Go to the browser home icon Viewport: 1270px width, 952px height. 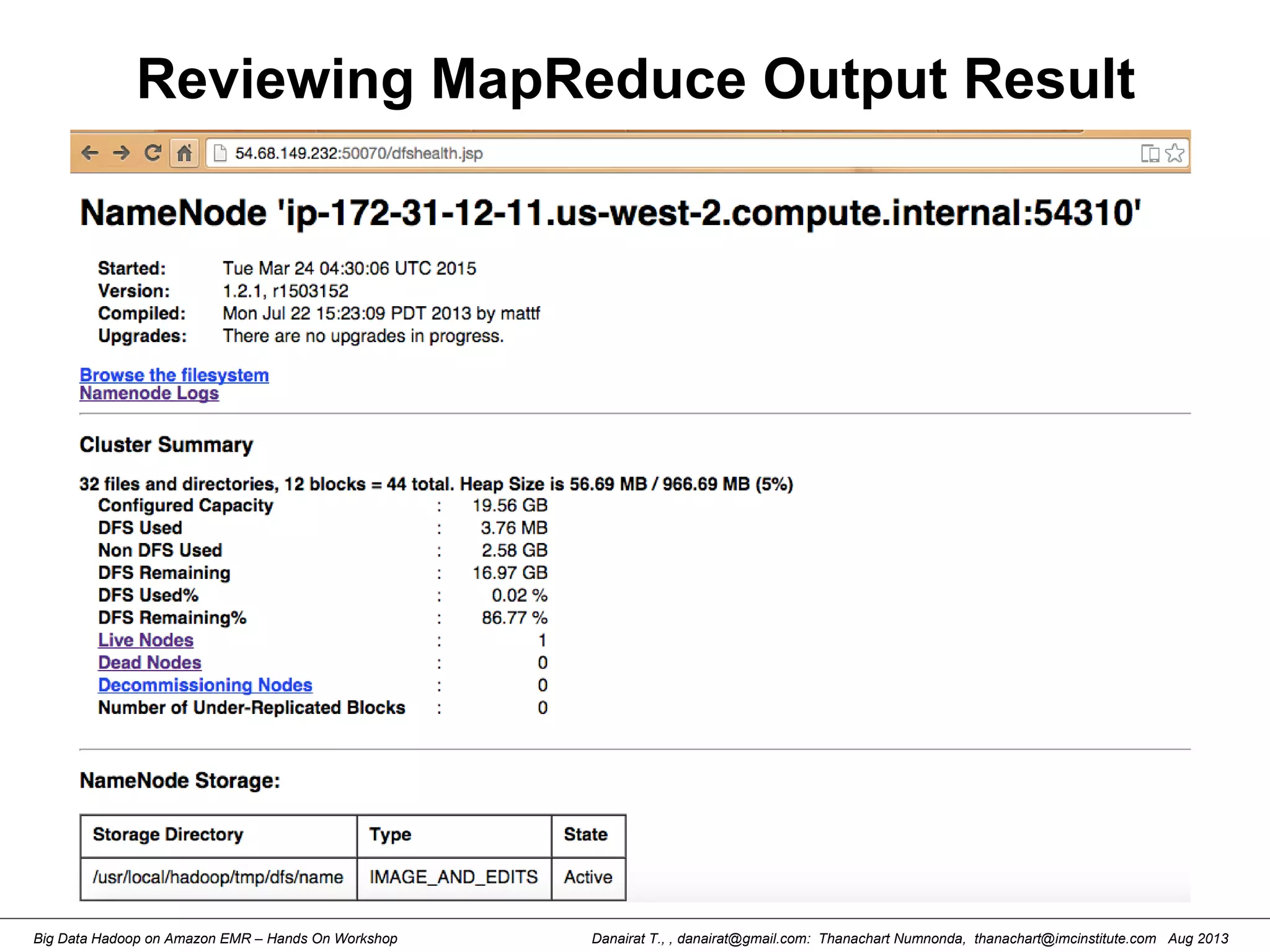(x=184, y=152)
